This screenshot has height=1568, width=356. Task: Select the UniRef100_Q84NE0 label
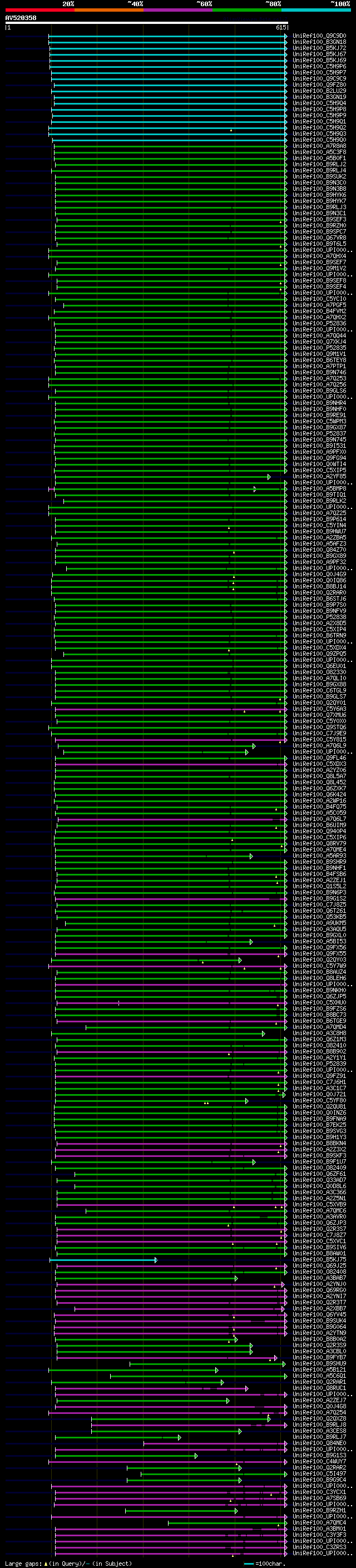319,1443
